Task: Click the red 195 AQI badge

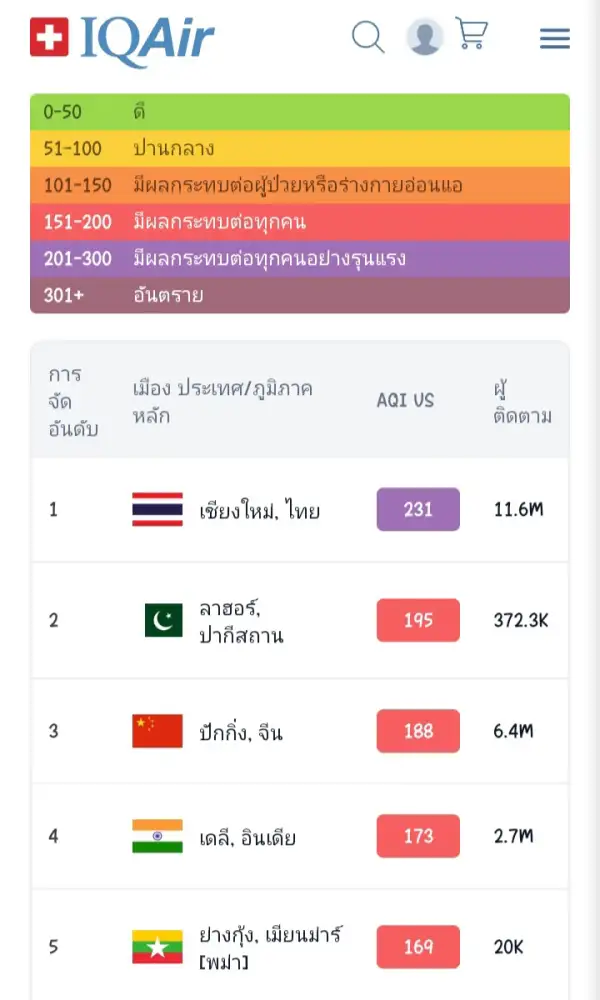Action: pyautogui.click(x=418, y=620)
